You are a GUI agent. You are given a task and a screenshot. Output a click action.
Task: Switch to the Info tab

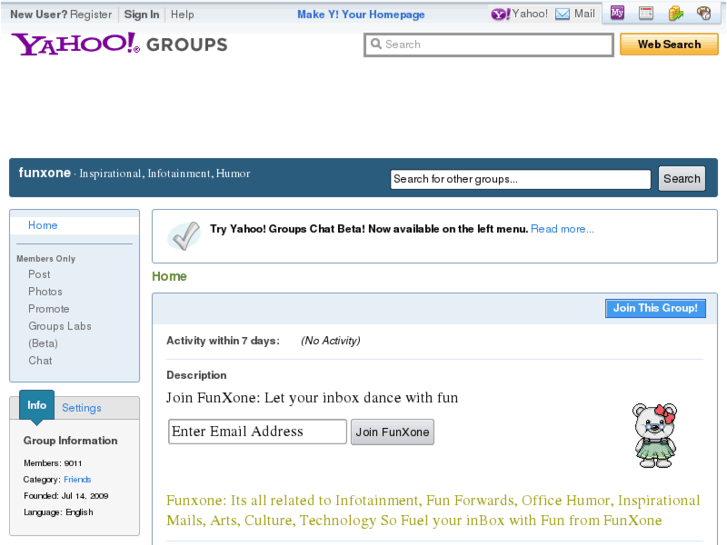tap(37, 405)
